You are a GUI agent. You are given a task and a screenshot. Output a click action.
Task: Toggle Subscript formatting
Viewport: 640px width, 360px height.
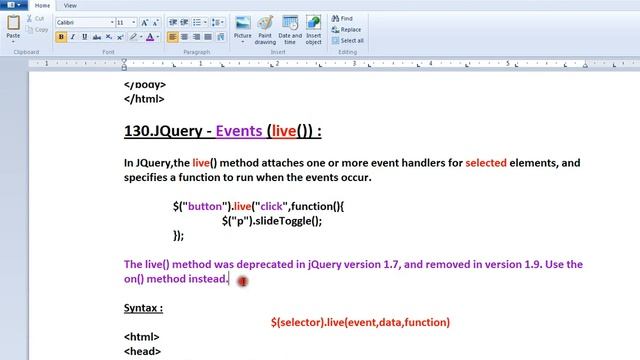click(x=109, y=37)
